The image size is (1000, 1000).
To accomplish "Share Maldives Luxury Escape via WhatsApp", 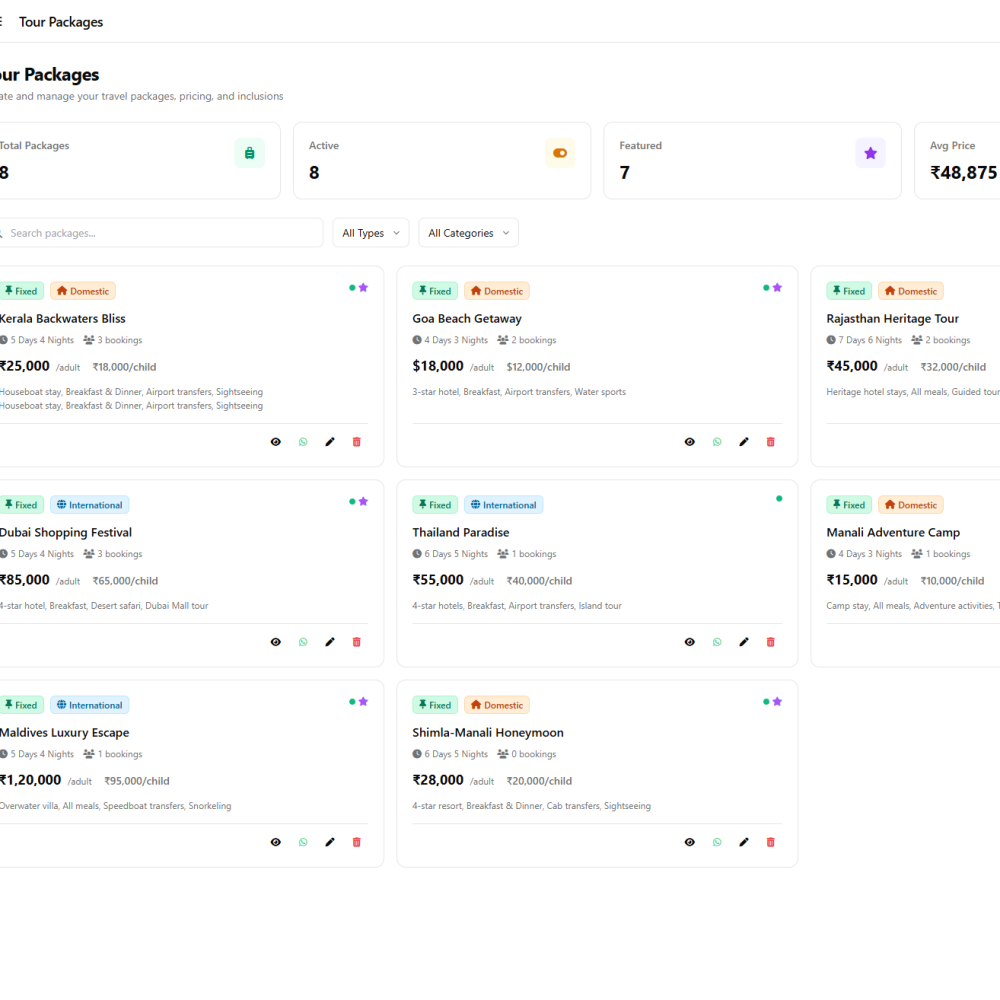I will (x=303, y=842).
